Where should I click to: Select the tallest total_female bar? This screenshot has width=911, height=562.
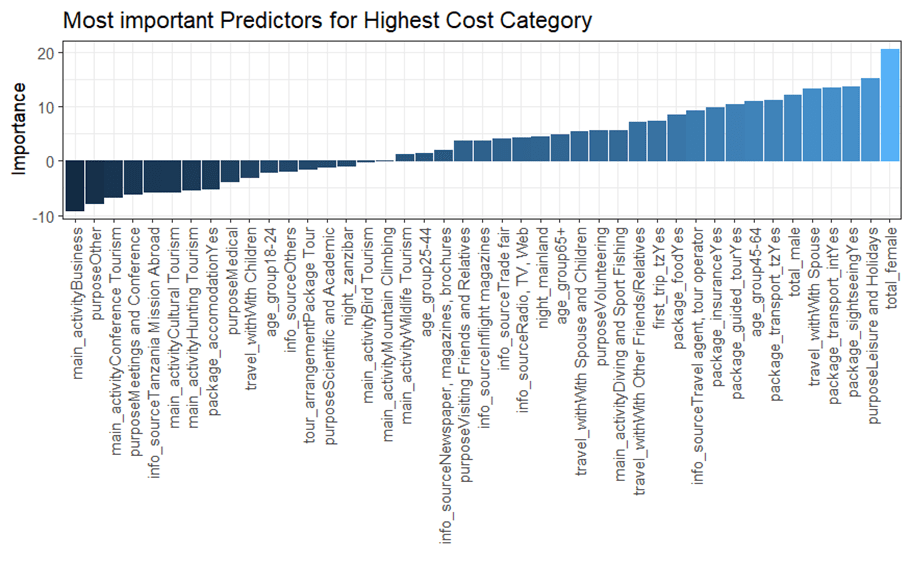tap(890, 104)
